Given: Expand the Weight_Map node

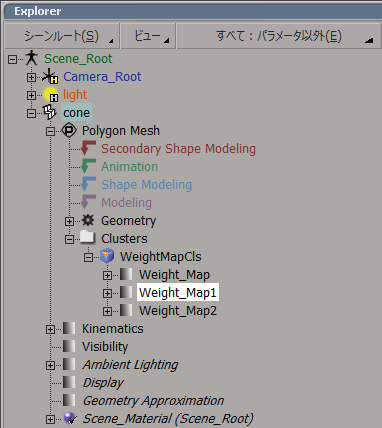Looking at the screenshot, I should [x=107, y=276].
